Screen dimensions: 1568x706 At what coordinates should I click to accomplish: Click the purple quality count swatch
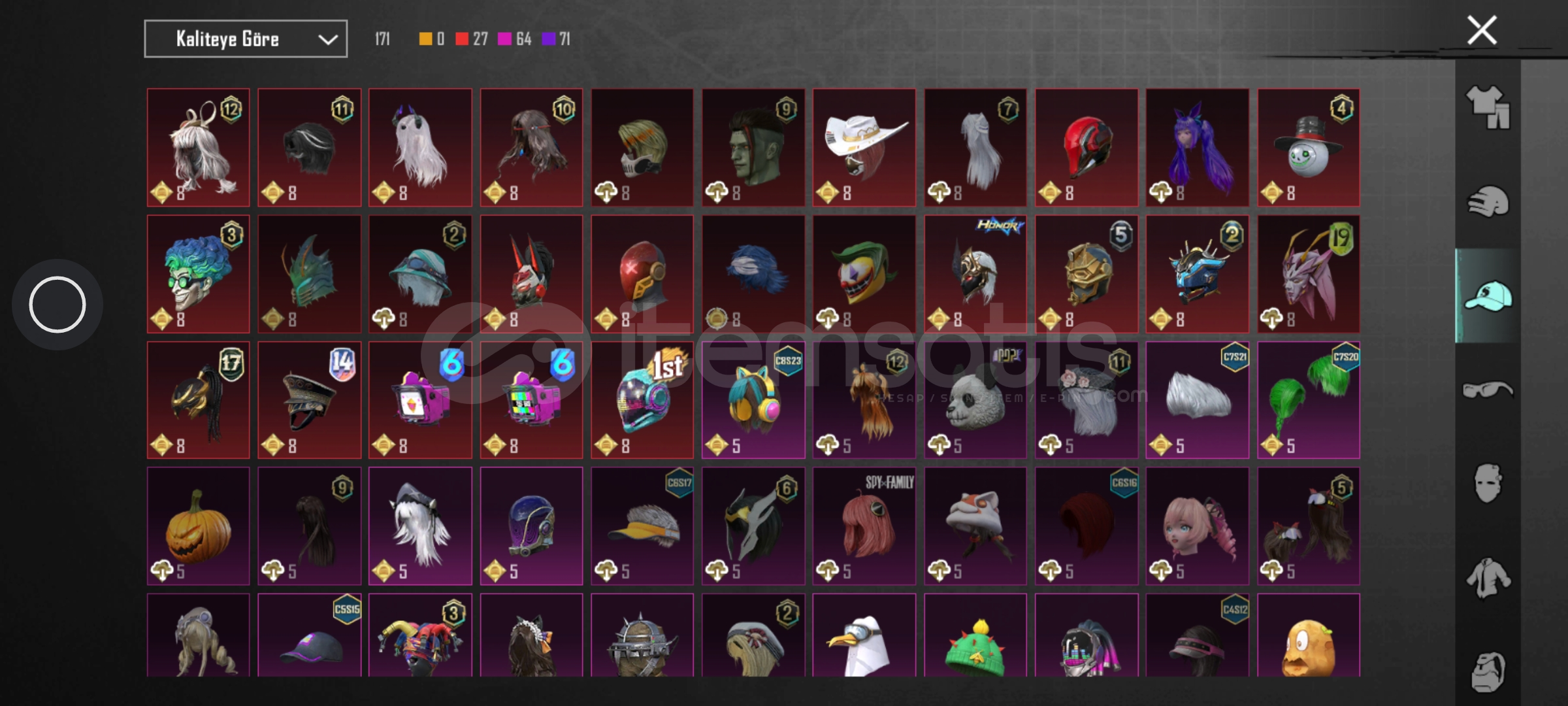point(548,39)
